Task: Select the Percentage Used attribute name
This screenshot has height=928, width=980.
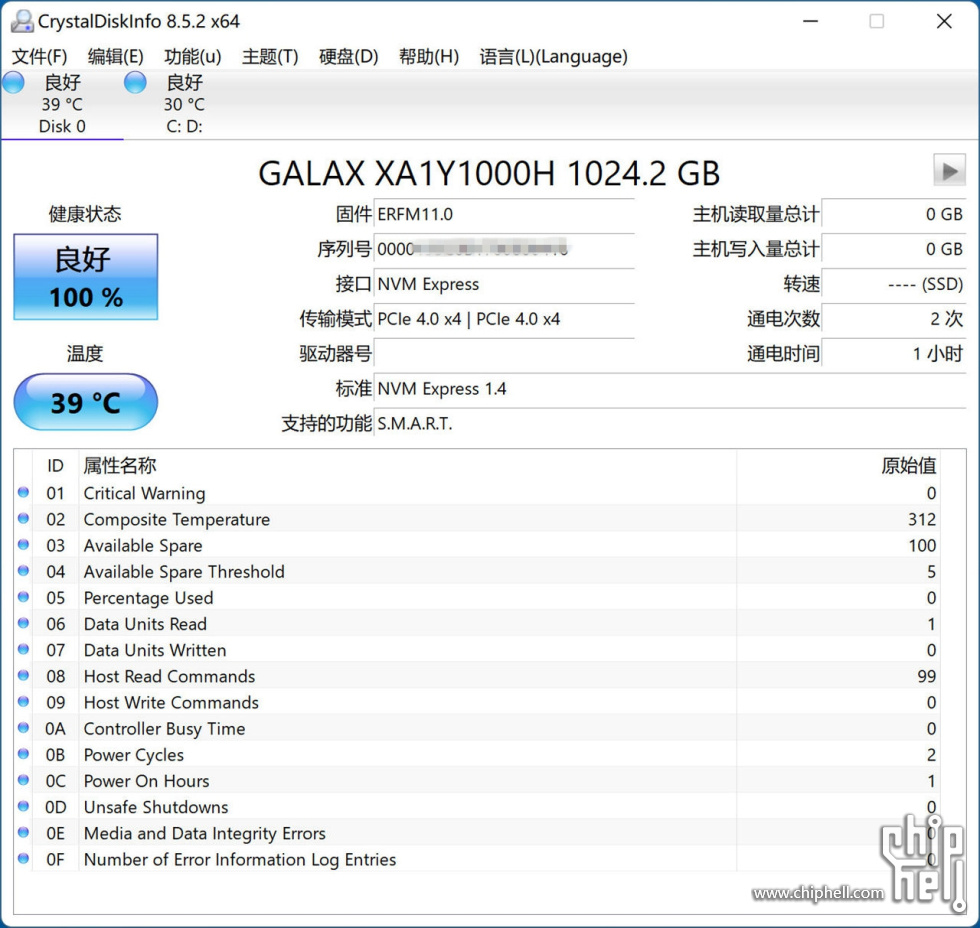Action: pos(149,598)
